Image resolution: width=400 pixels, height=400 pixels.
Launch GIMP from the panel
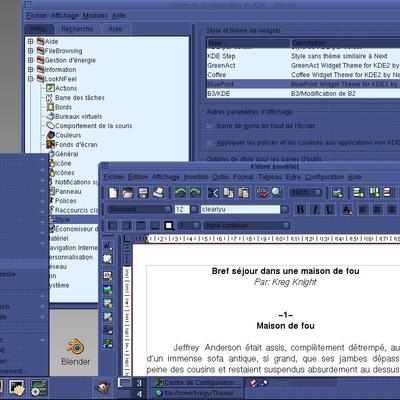(103, 387)
